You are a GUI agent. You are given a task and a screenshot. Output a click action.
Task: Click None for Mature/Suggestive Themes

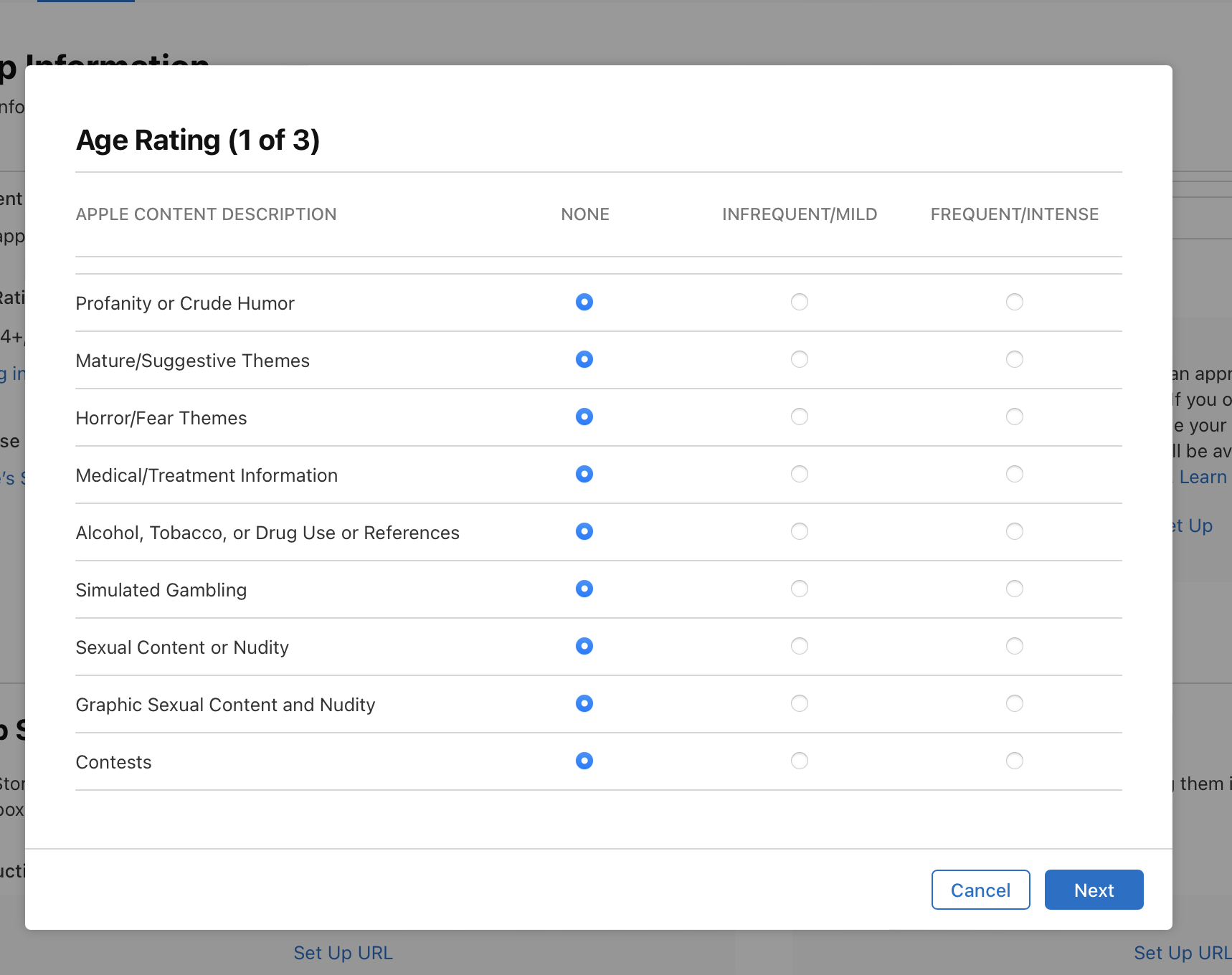(x=584, y=359)
